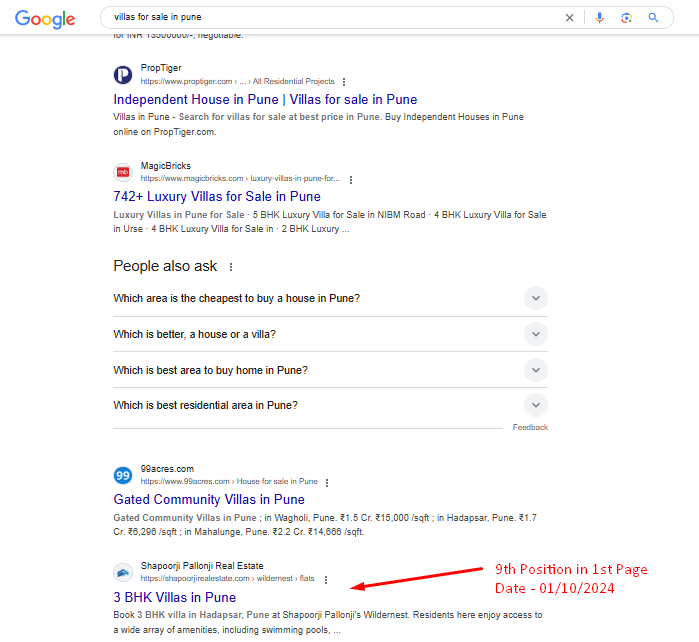Open more options for MagicBricks result
The height and width of the screenshot is (642, 699).
tap(351, 179)
